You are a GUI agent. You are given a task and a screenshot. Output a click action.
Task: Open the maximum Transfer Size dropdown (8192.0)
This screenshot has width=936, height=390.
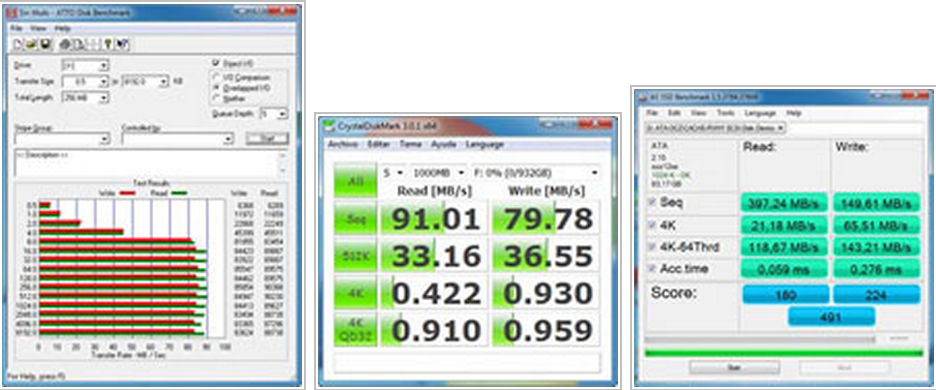coord(145,81)
